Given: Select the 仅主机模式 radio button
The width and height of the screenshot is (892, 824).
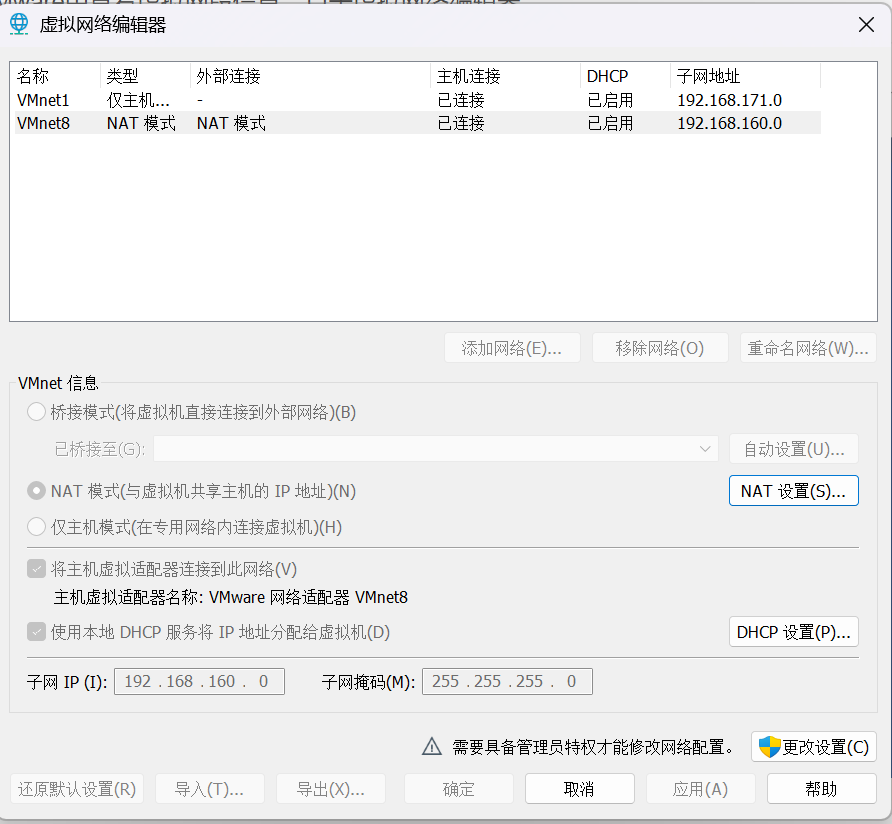Looking at the screenshot, I should point(36,527).
